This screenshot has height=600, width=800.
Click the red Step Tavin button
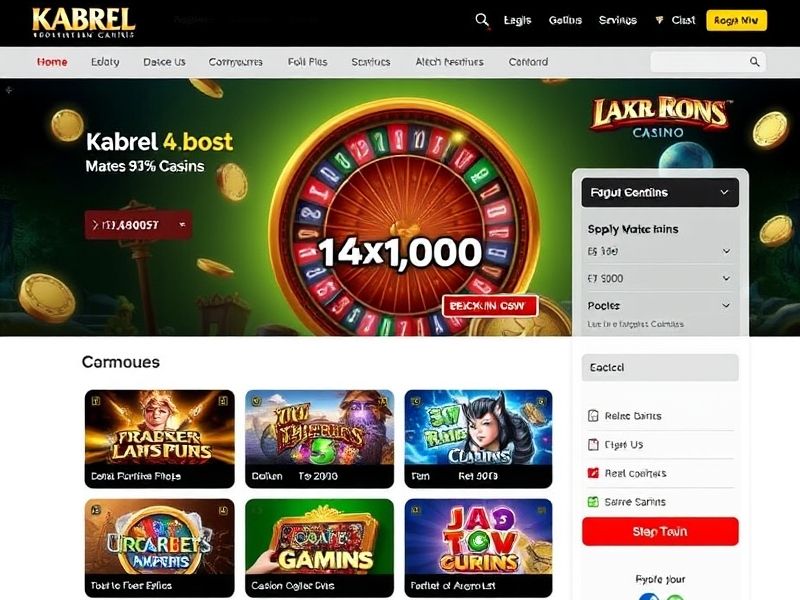(x=660, y=531)
